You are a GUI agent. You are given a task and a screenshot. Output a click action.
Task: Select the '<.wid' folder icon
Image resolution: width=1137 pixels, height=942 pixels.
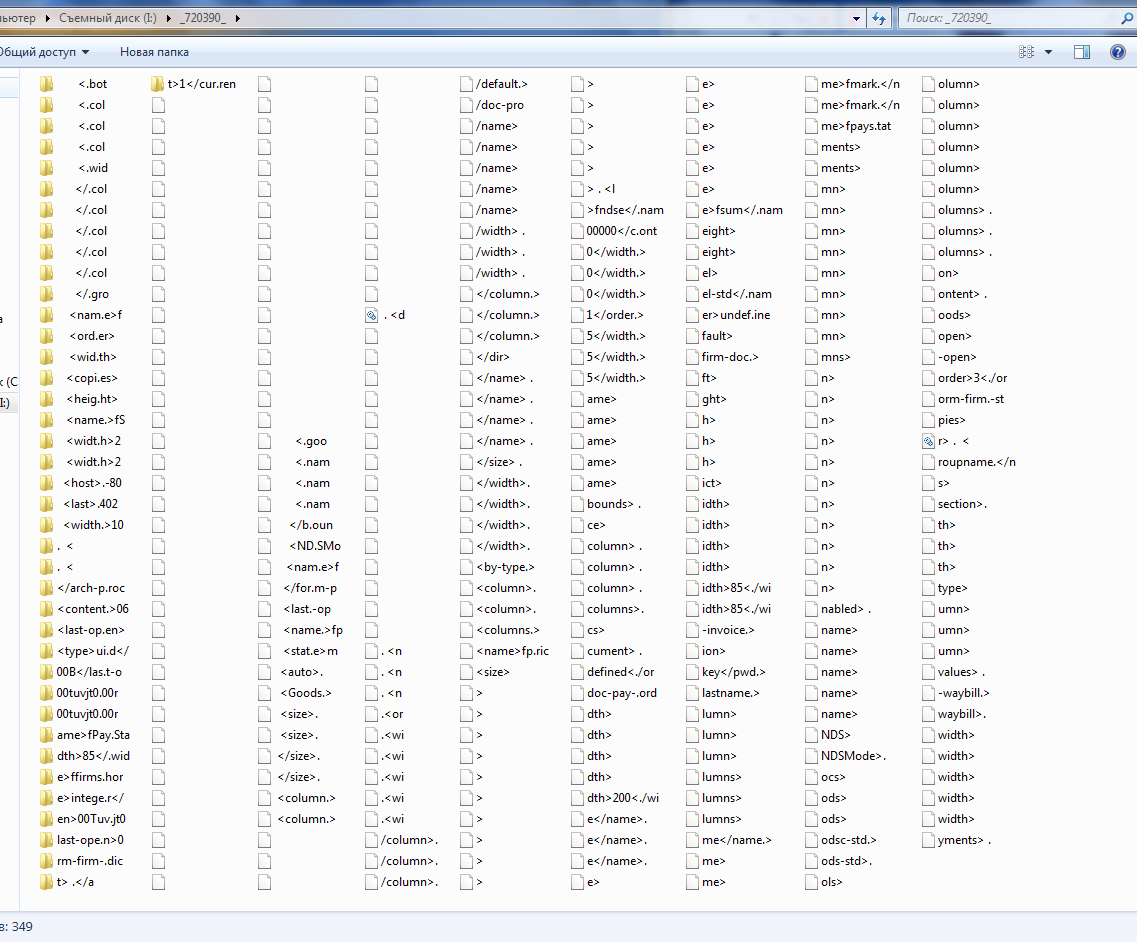pyautogui.click(x=46, y=168)
